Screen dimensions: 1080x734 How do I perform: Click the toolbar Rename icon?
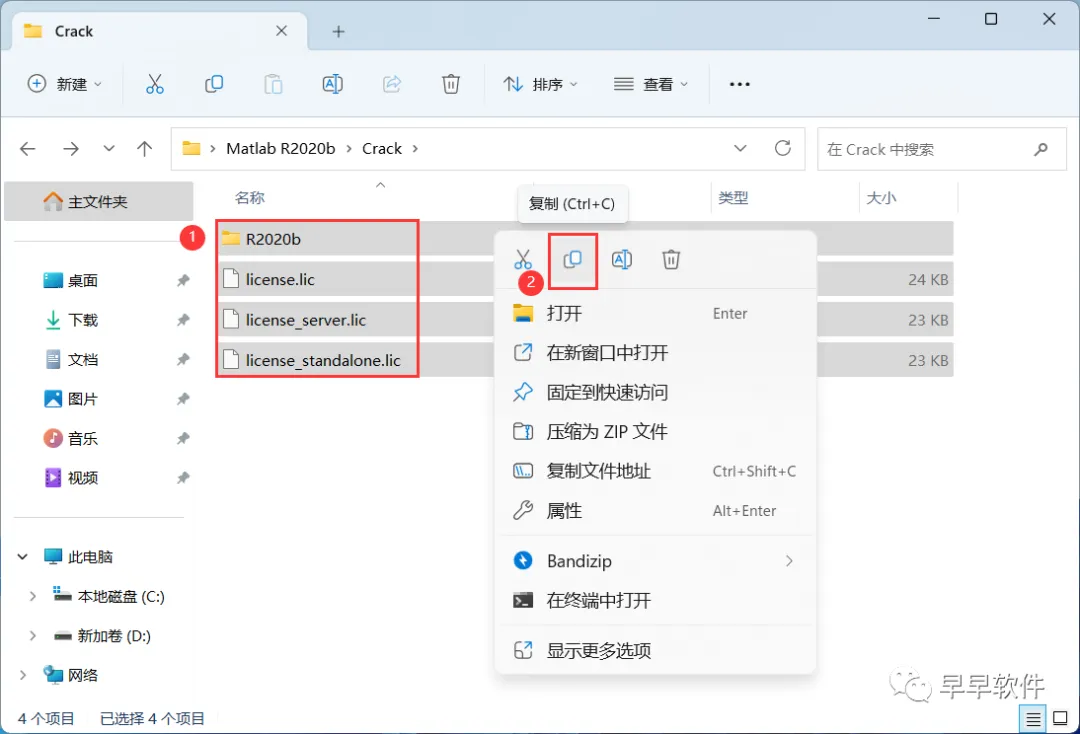pyautogui.click(x=333, y=84)
